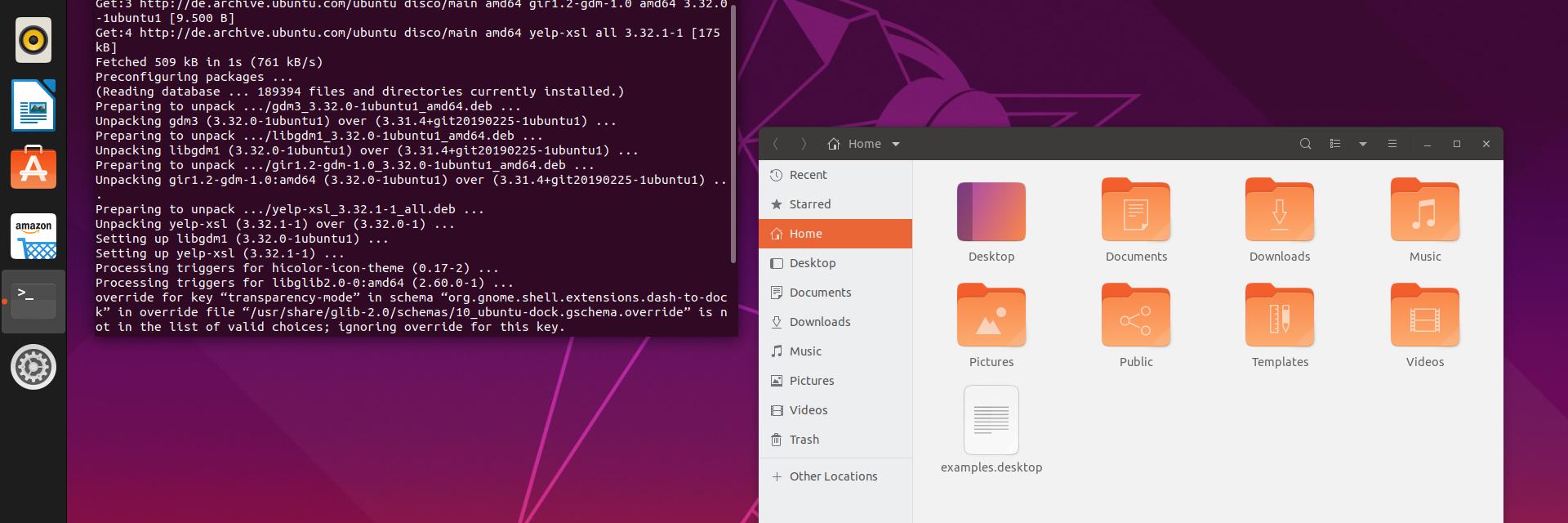The image size is (1568, 523).
Task: Select Documents in the Files sidebar
Action: coord(835,293)
